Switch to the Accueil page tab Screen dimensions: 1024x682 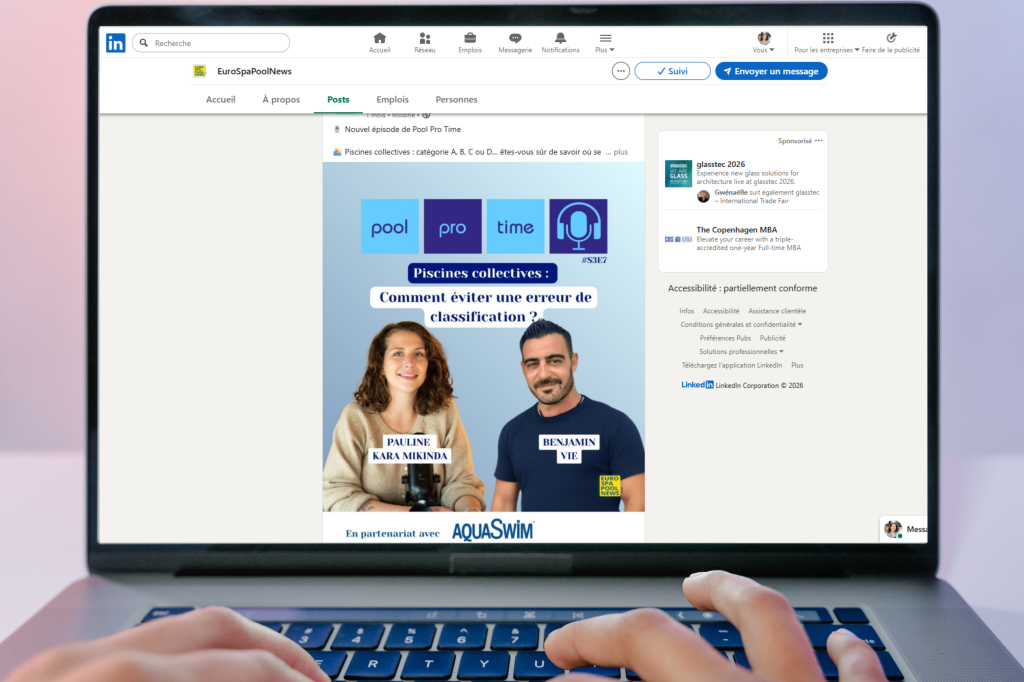click(221, 99)
